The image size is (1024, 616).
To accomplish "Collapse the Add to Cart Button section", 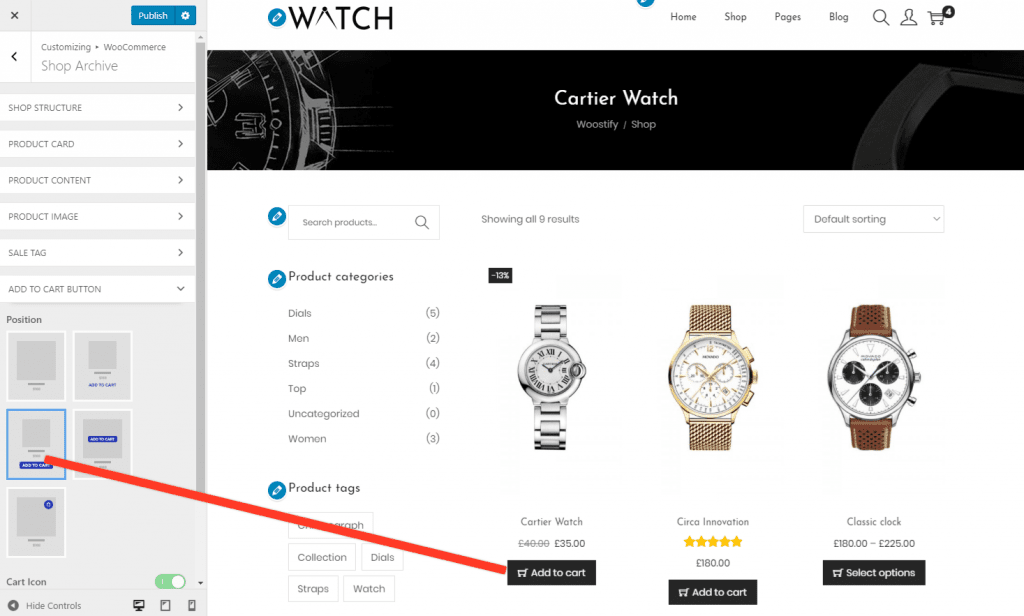I will click(x=97, y=289).
